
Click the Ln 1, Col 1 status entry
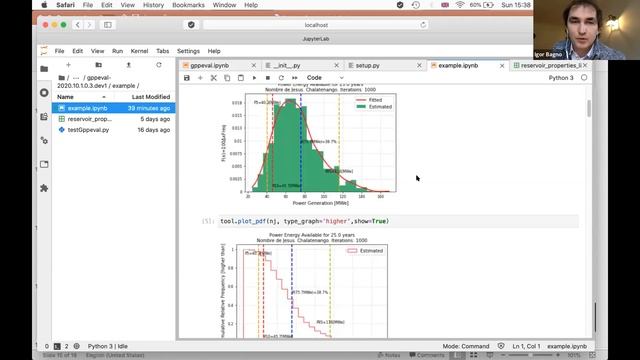526,346
